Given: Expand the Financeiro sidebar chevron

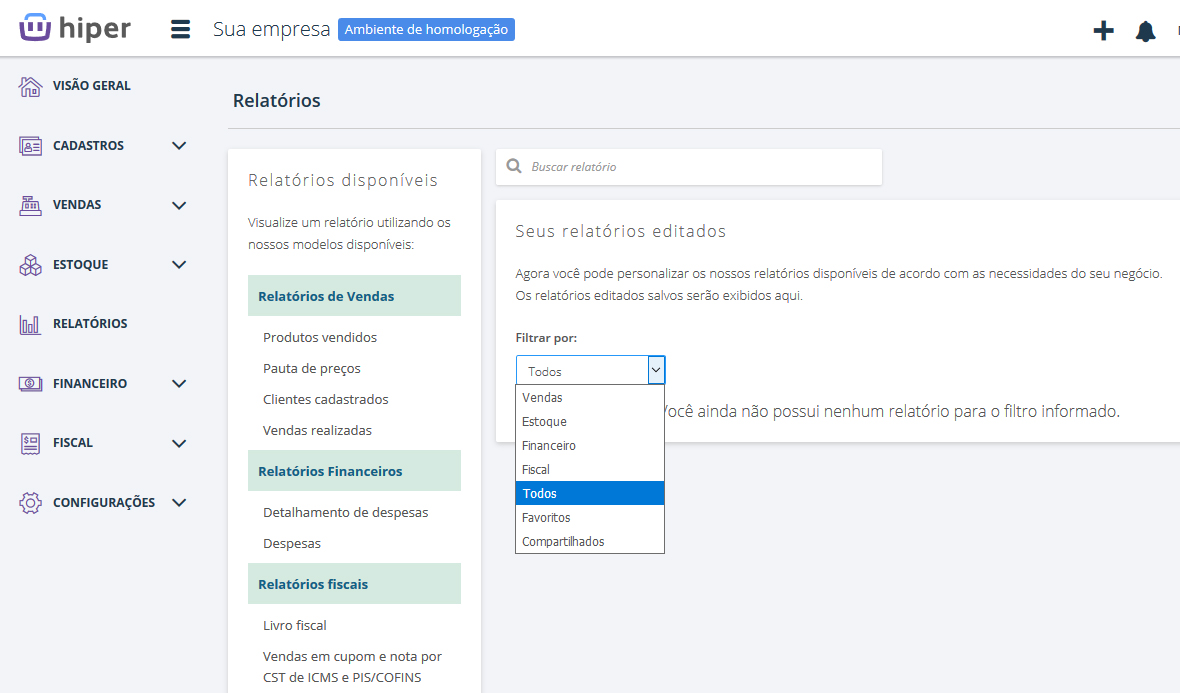Looking at the screenshot, I should click(179, 384).
